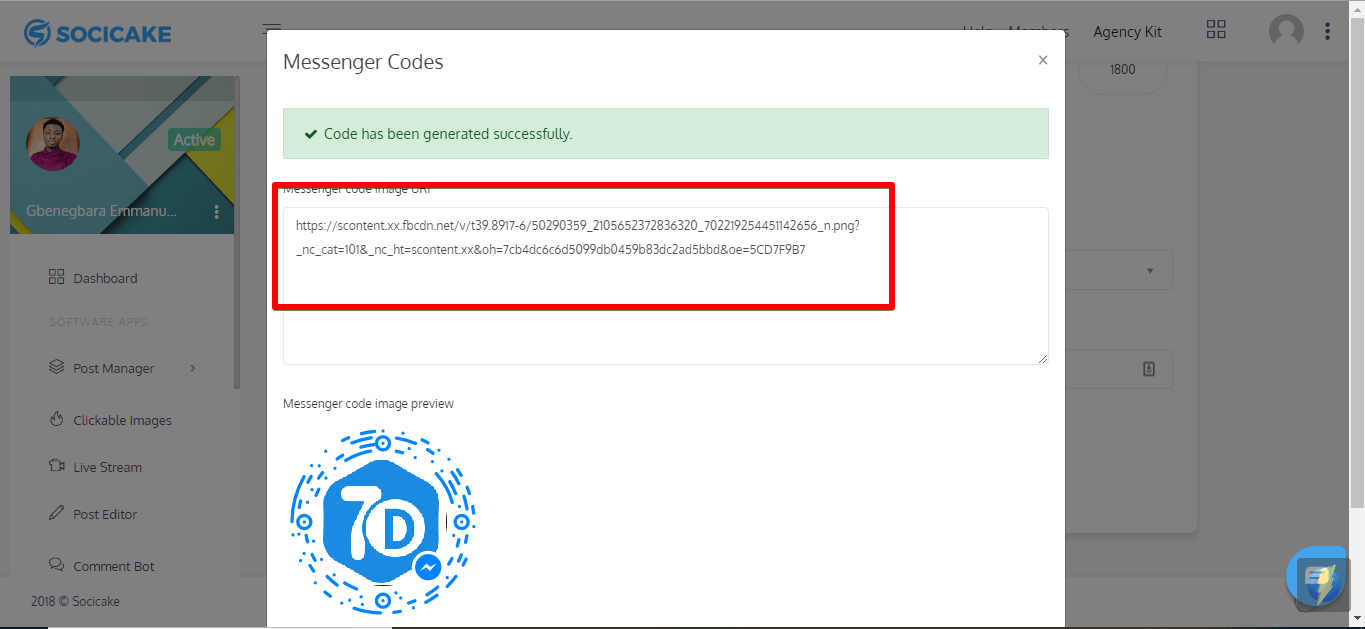Click the Messenger code image preview
Screen dimensions: 1365x629
[x=383, y=520]
